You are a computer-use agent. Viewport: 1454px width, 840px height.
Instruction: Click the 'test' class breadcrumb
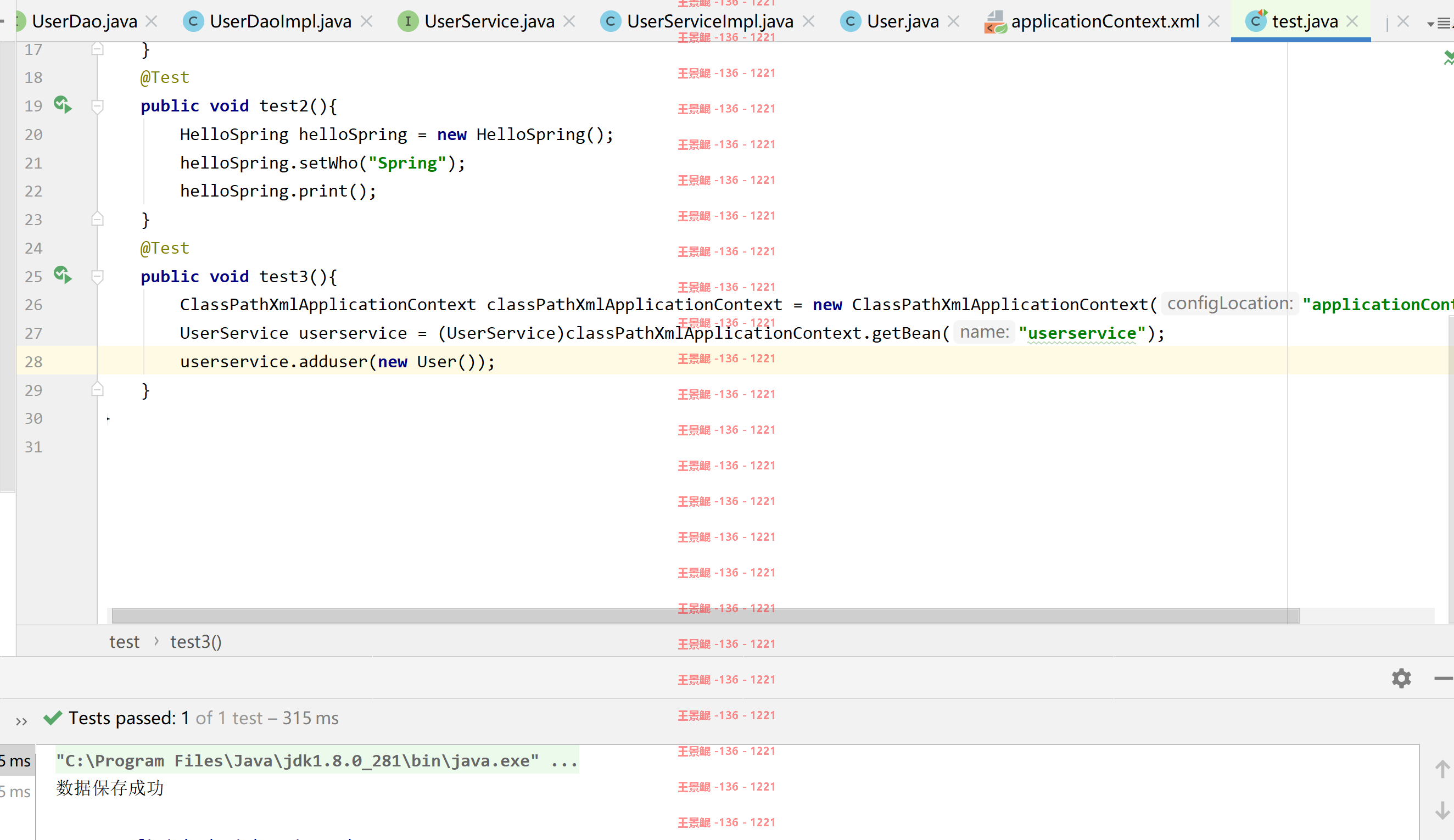coord(124,642)
